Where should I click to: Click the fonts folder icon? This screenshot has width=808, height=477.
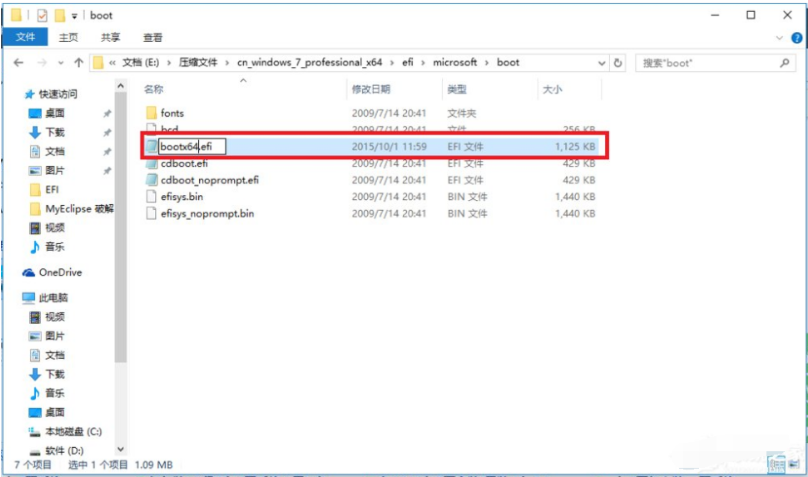[152, 113]
